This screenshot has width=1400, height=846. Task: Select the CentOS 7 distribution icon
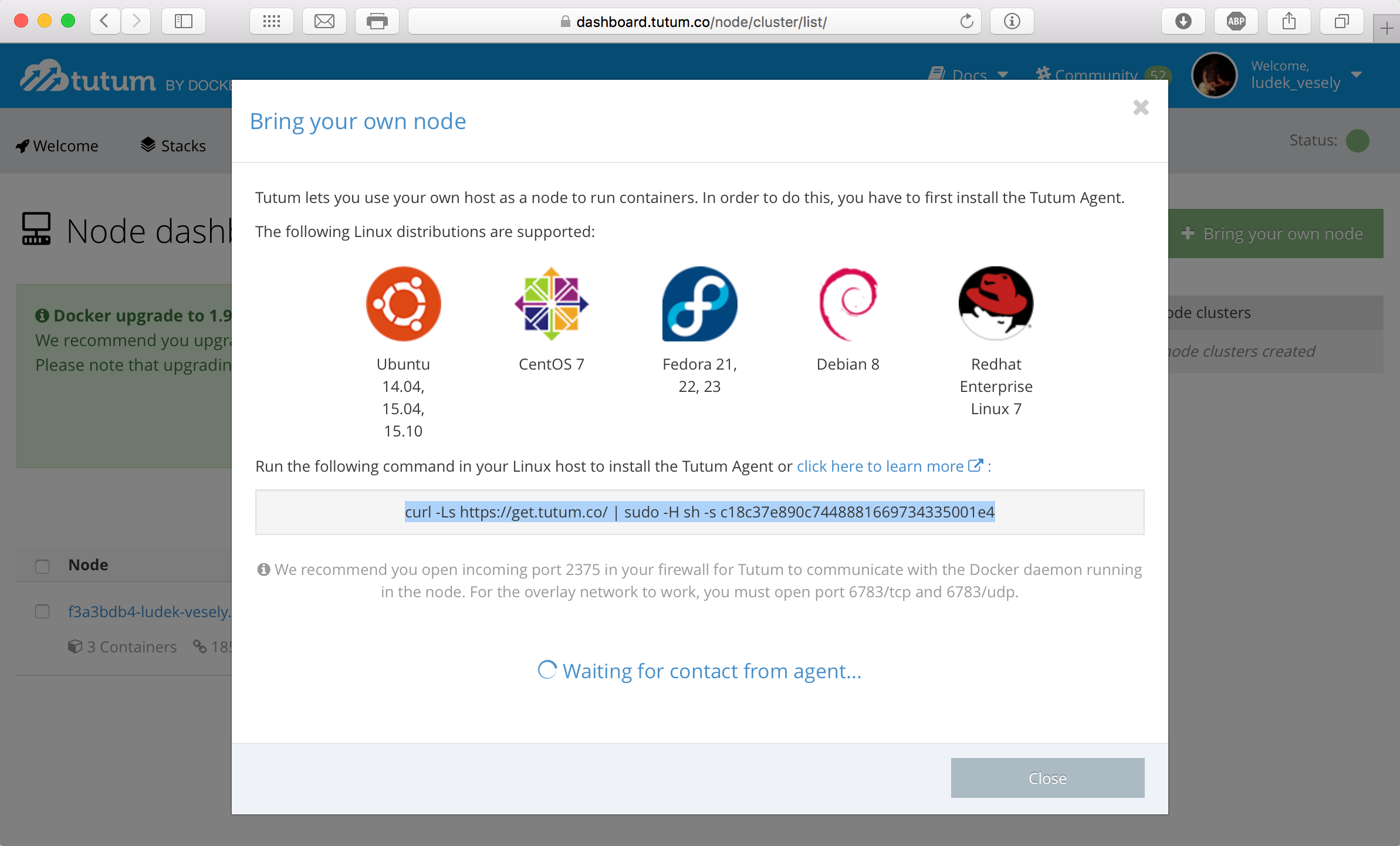click(x=551, y=302)
